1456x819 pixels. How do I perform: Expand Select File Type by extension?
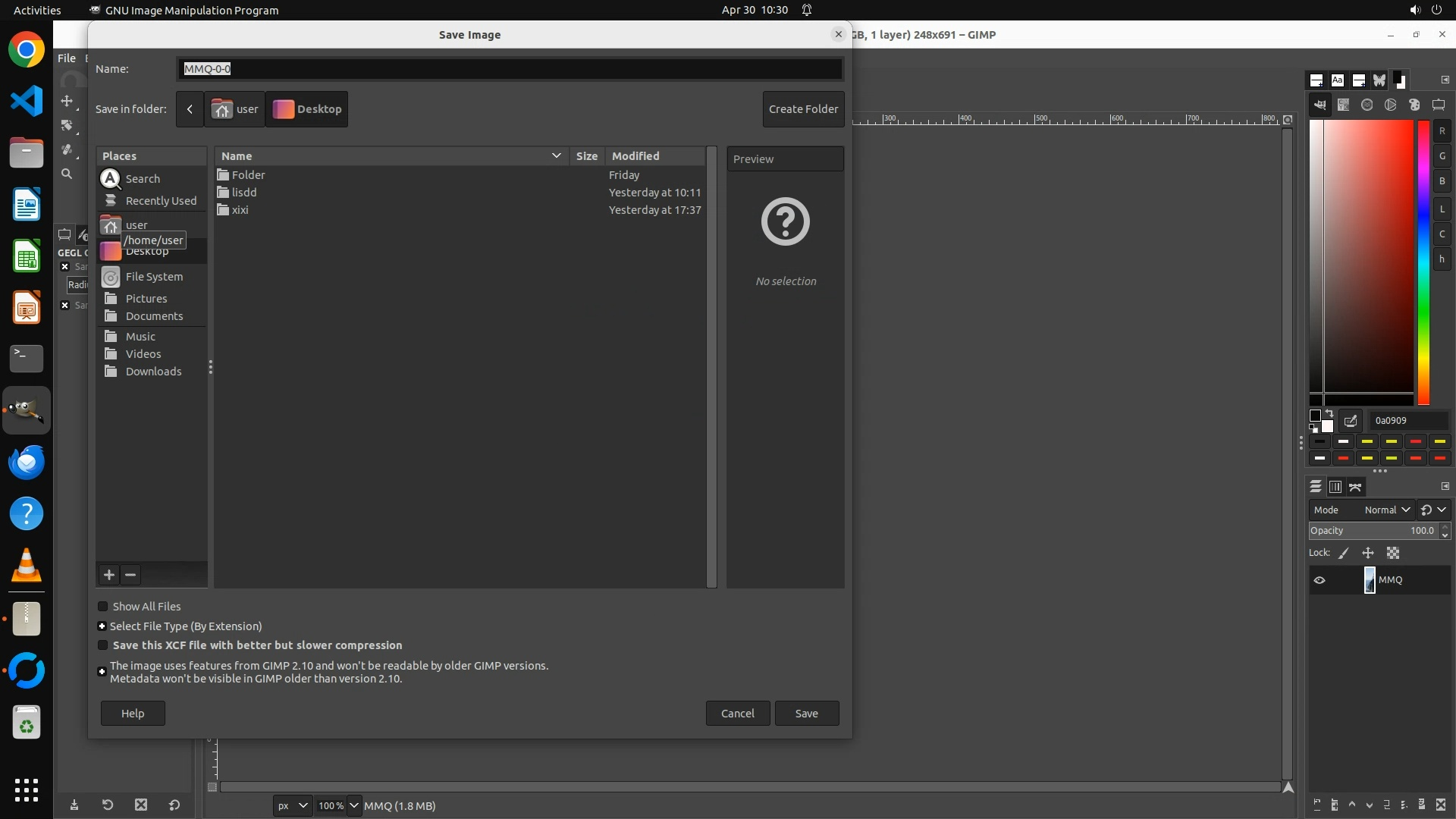(102, 626)
